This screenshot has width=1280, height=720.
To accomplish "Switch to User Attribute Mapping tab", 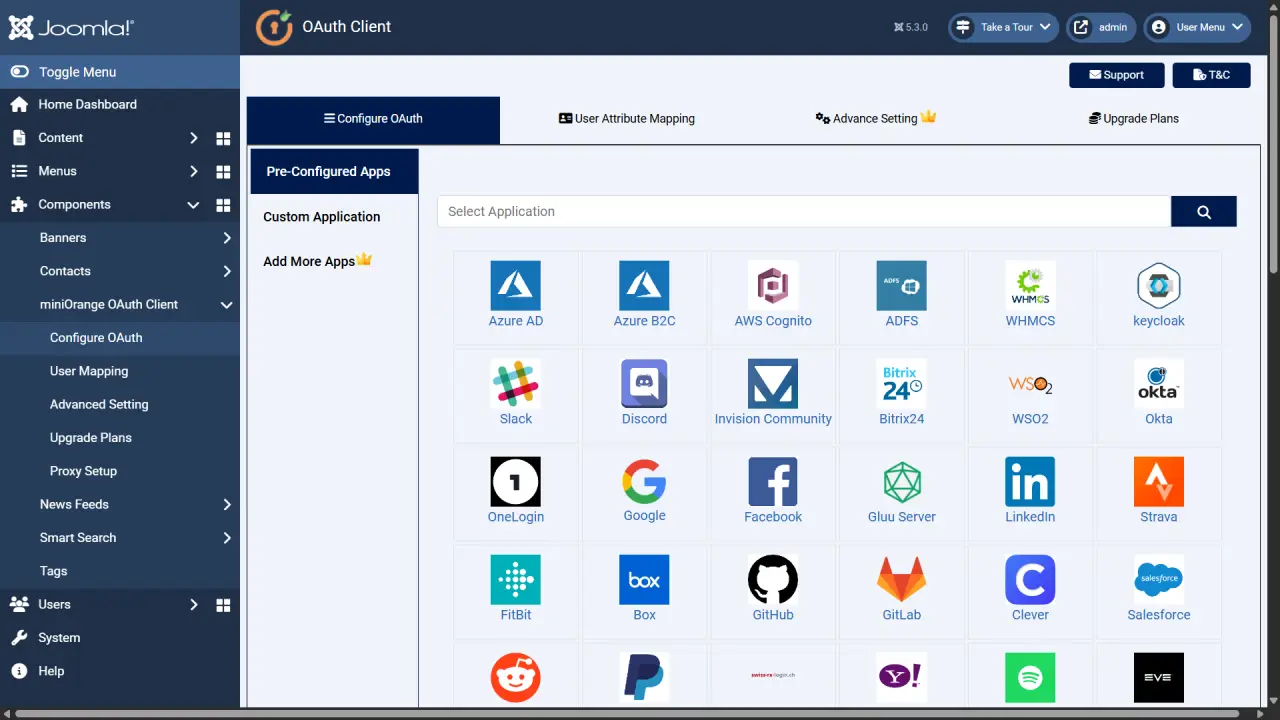I will tap(626, 118).
